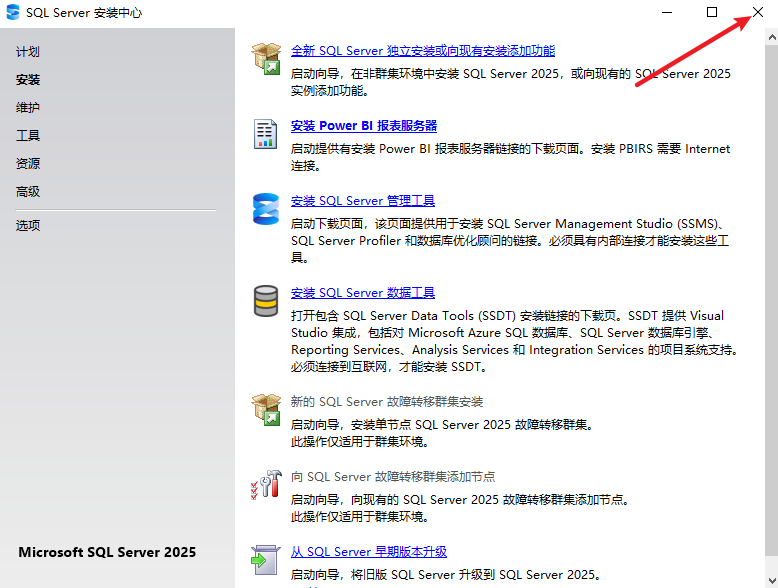Click the SQL Server management tools icon
778x588 pixels.
(266, 209)
